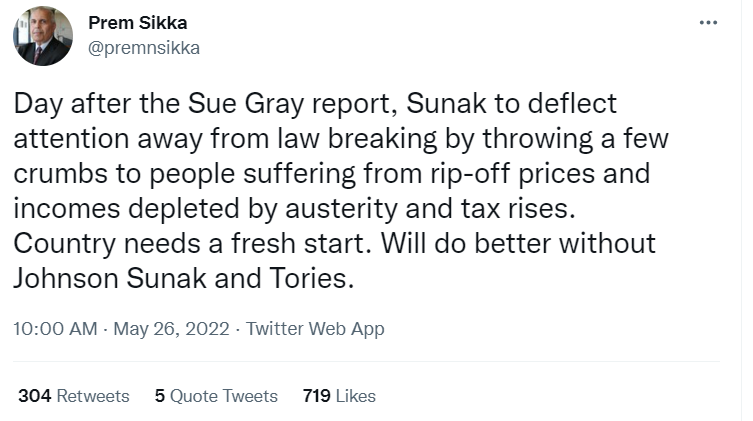
Task: View the 5 Quote Tweets
Action: click(216, 396)
